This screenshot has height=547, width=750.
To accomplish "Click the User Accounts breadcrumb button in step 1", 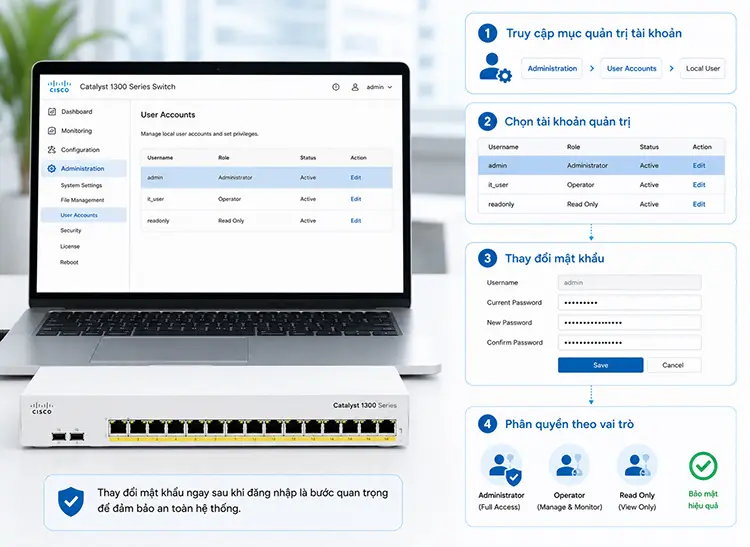I will tap(631, 68).
